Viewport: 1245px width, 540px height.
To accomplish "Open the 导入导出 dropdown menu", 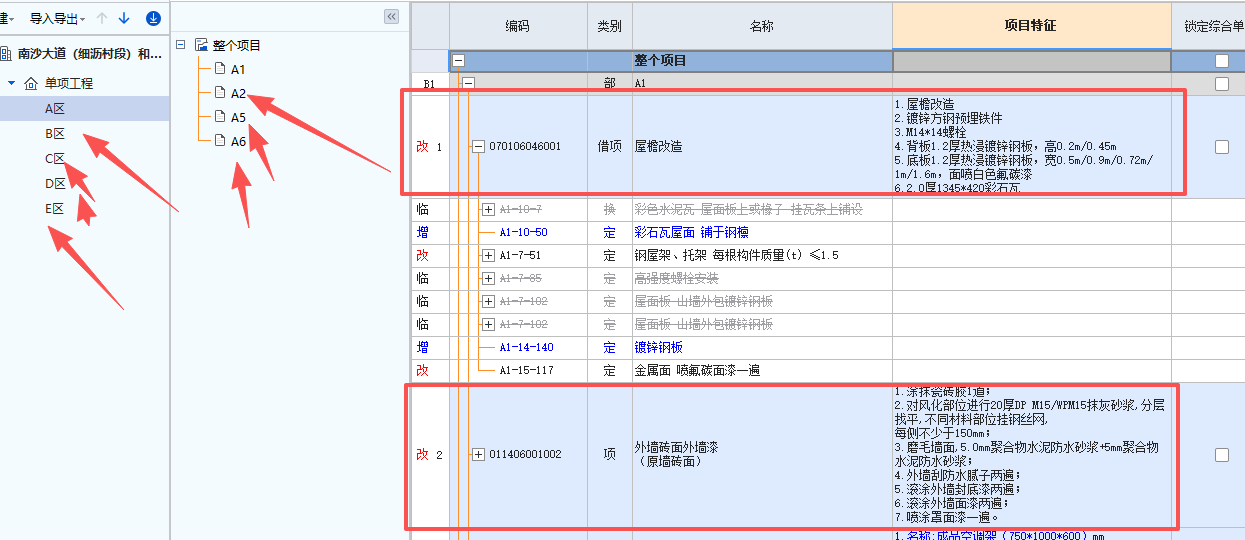I will [58, 18].
